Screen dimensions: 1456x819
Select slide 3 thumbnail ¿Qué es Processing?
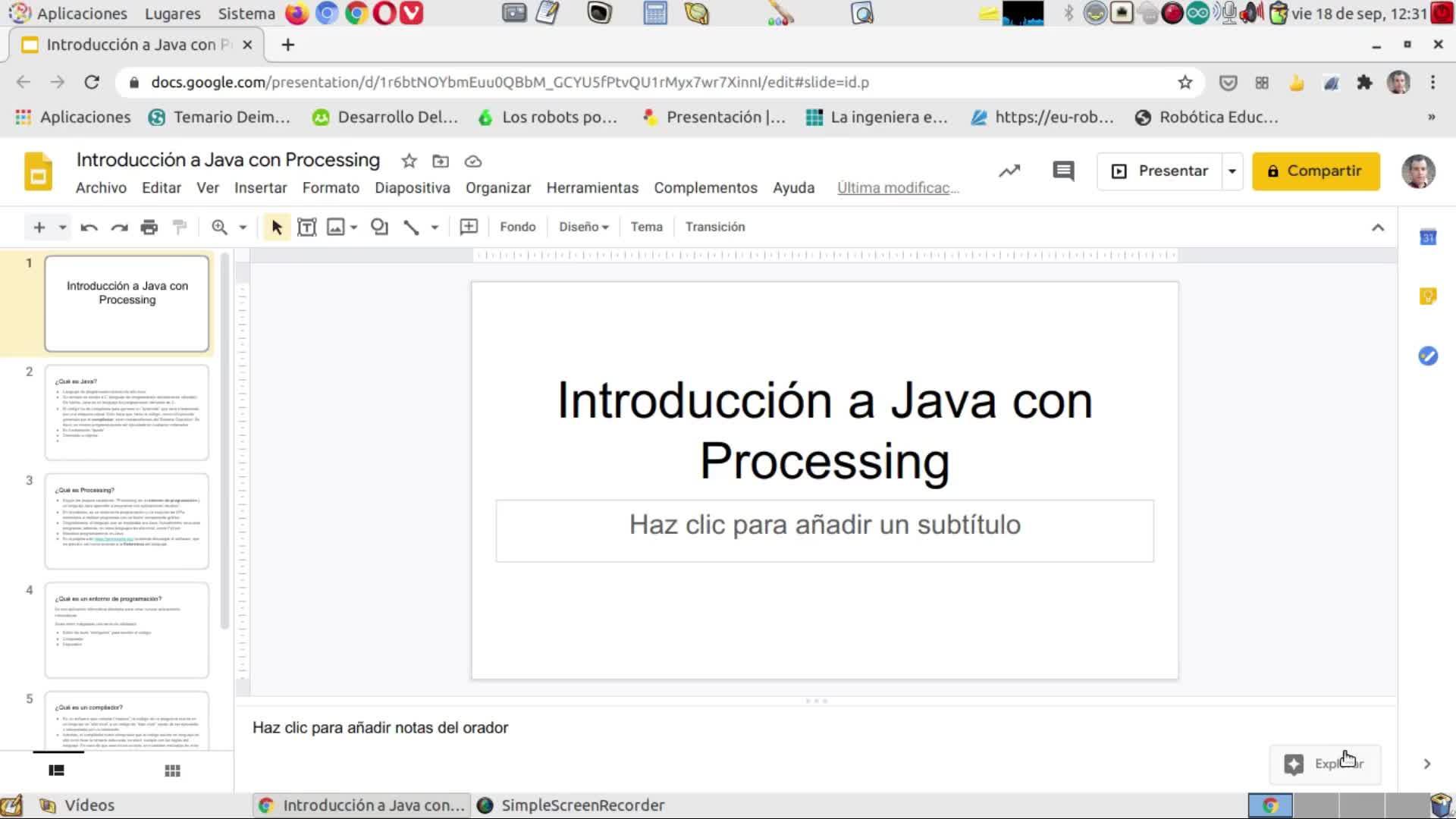coord(127,521)
